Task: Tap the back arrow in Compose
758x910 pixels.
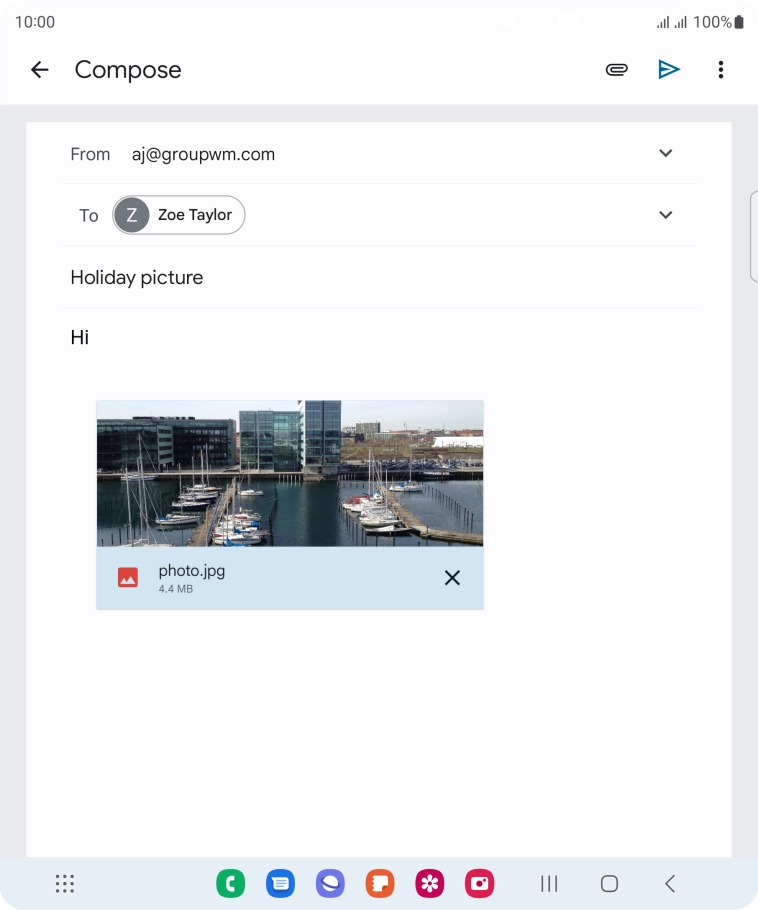Action: coord(39,69)
